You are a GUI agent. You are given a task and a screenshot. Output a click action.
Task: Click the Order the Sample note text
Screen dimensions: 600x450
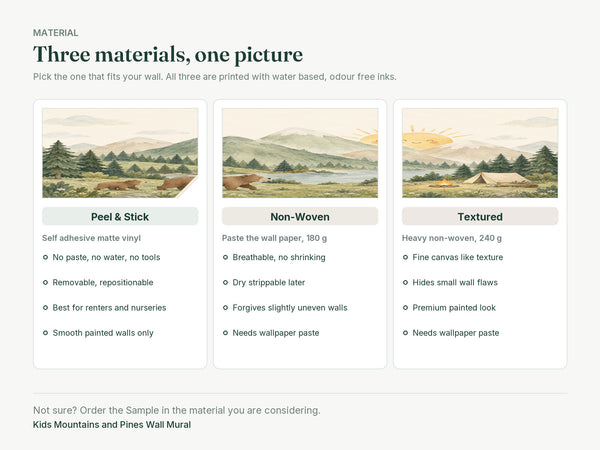pyautogui.click(x=177, y=410)
